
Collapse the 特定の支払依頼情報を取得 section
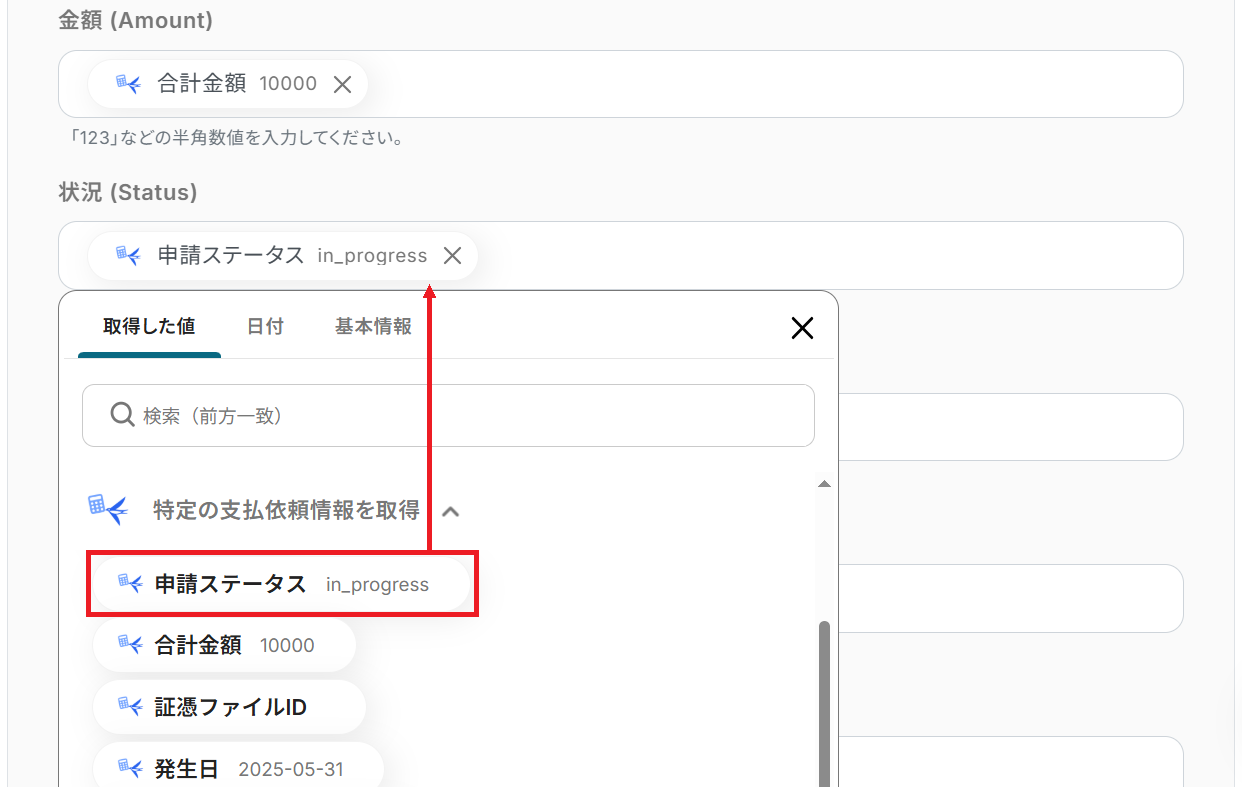(451, 512)
